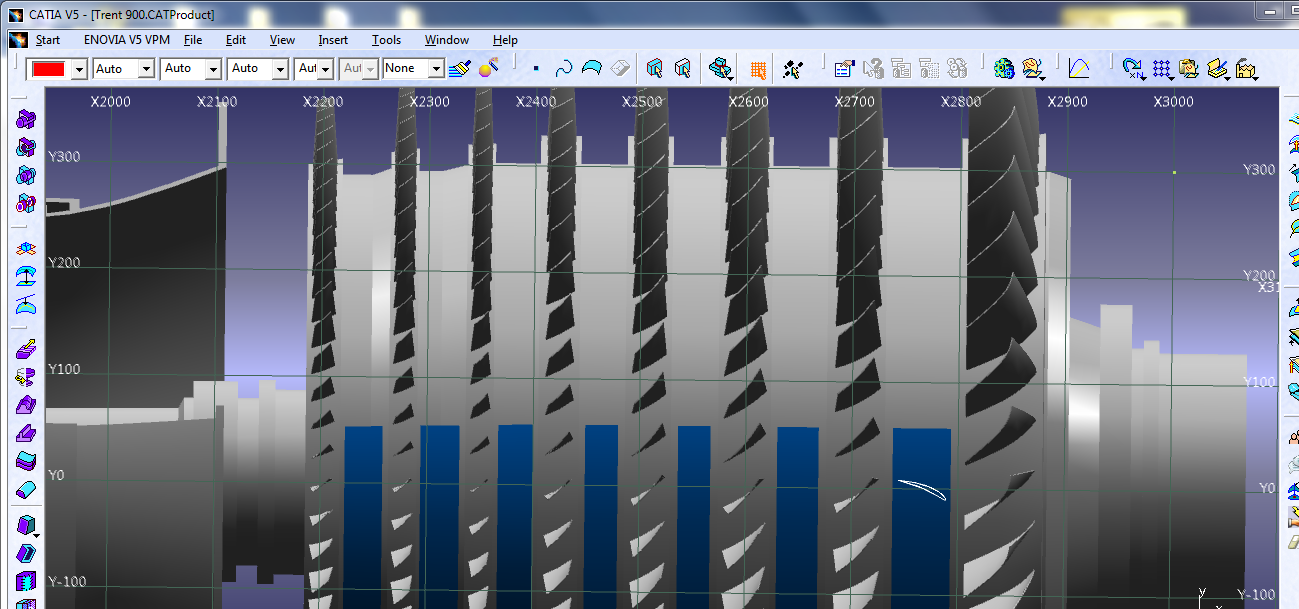Click the xN repetition icon

click(x=1133, y=68)
